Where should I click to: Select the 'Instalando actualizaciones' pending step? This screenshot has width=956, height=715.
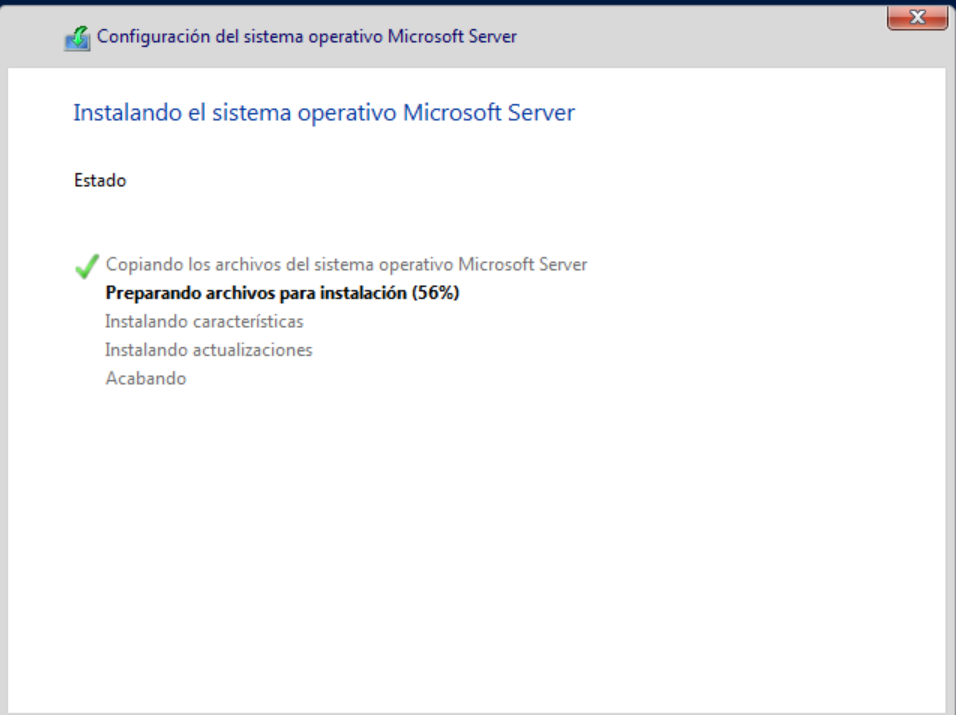(x=209, y=350)
